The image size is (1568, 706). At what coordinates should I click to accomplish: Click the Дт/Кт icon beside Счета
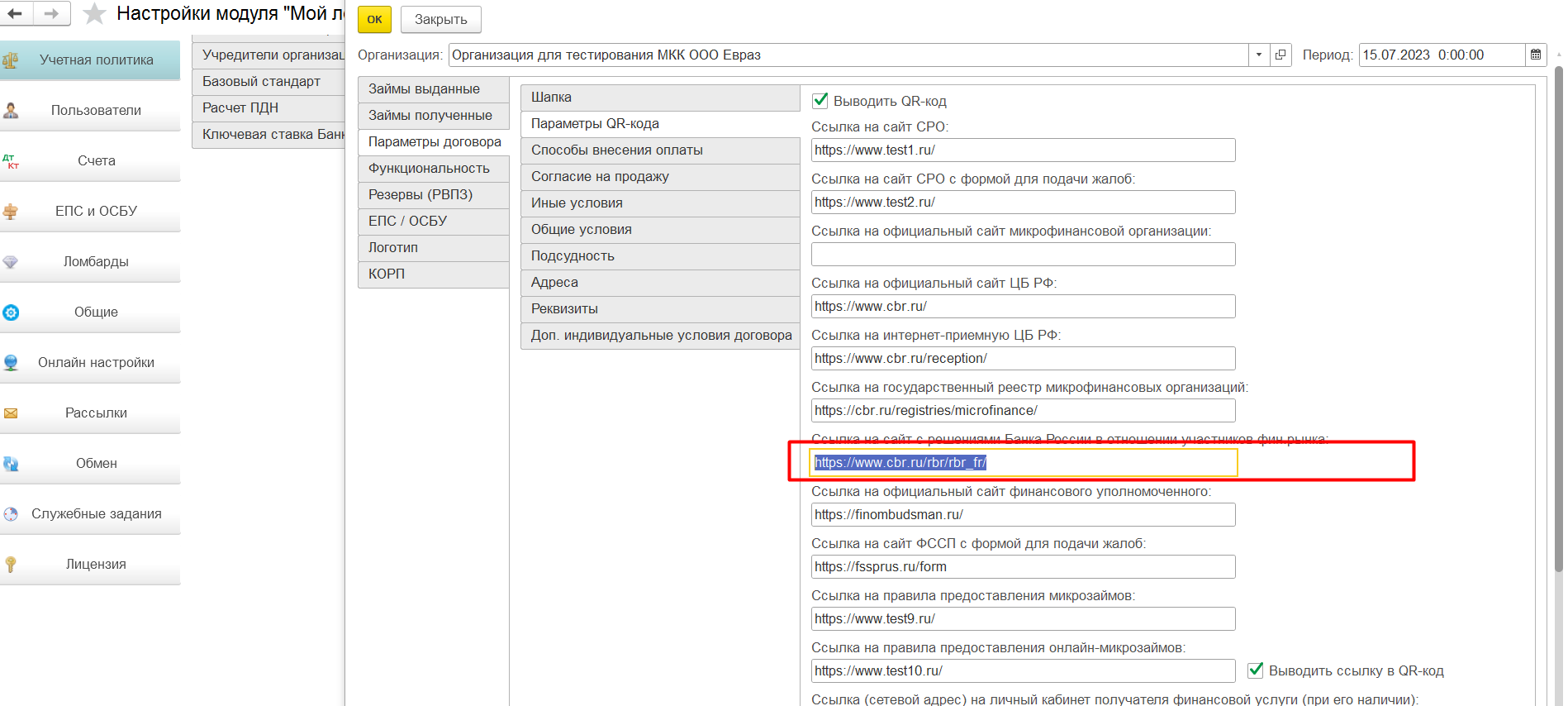pos(11,161)
